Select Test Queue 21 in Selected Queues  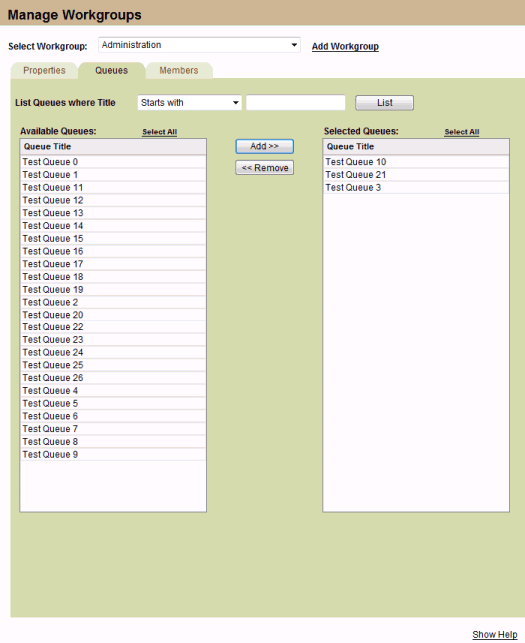coord(416,175)
